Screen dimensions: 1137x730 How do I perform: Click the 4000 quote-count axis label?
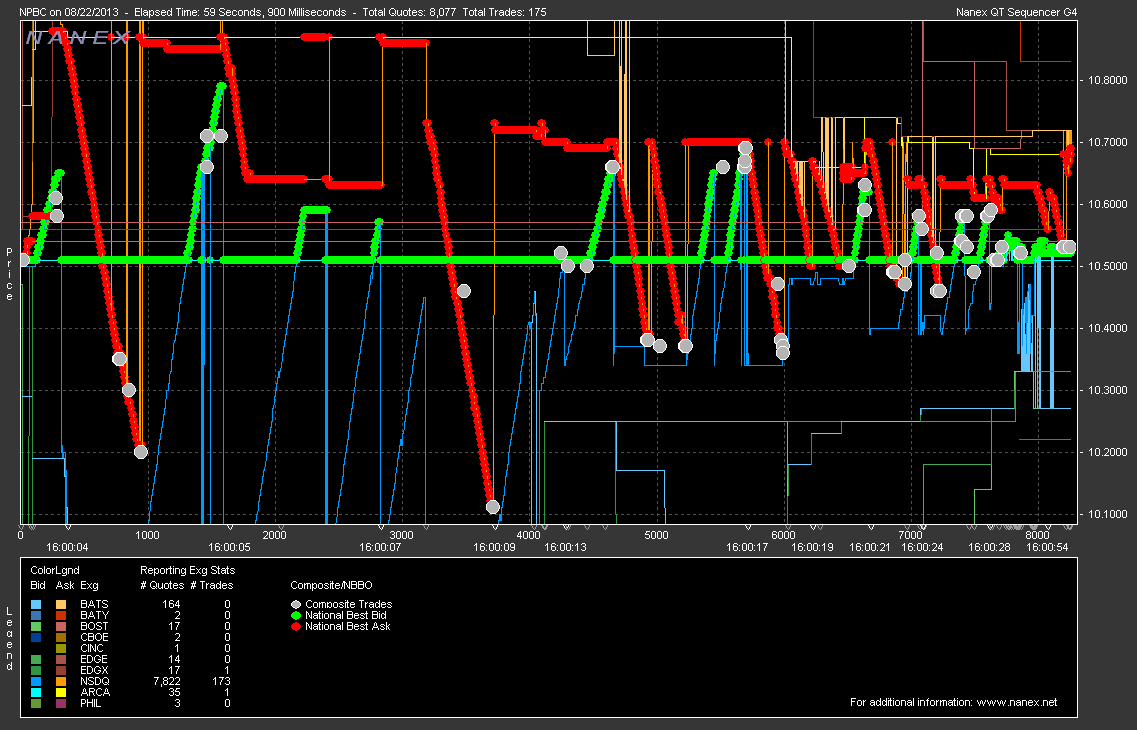click(529, 536)
